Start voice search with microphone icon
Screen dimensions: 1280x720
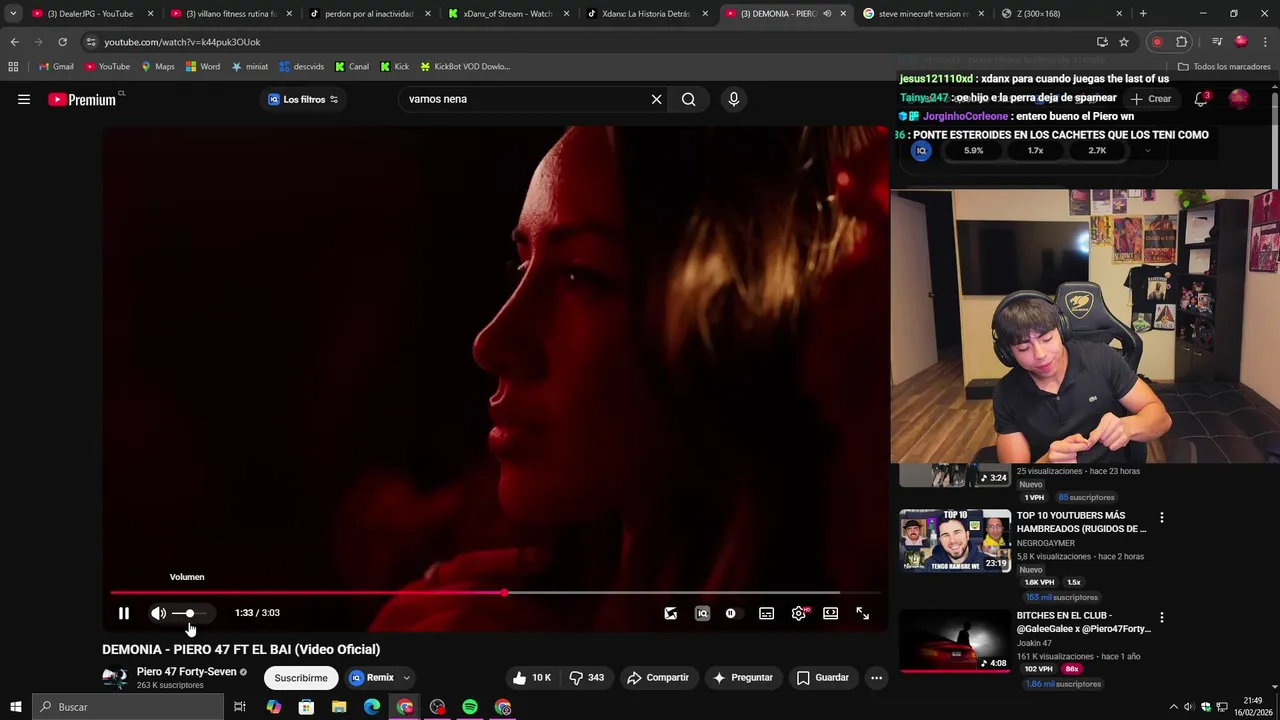734,99
